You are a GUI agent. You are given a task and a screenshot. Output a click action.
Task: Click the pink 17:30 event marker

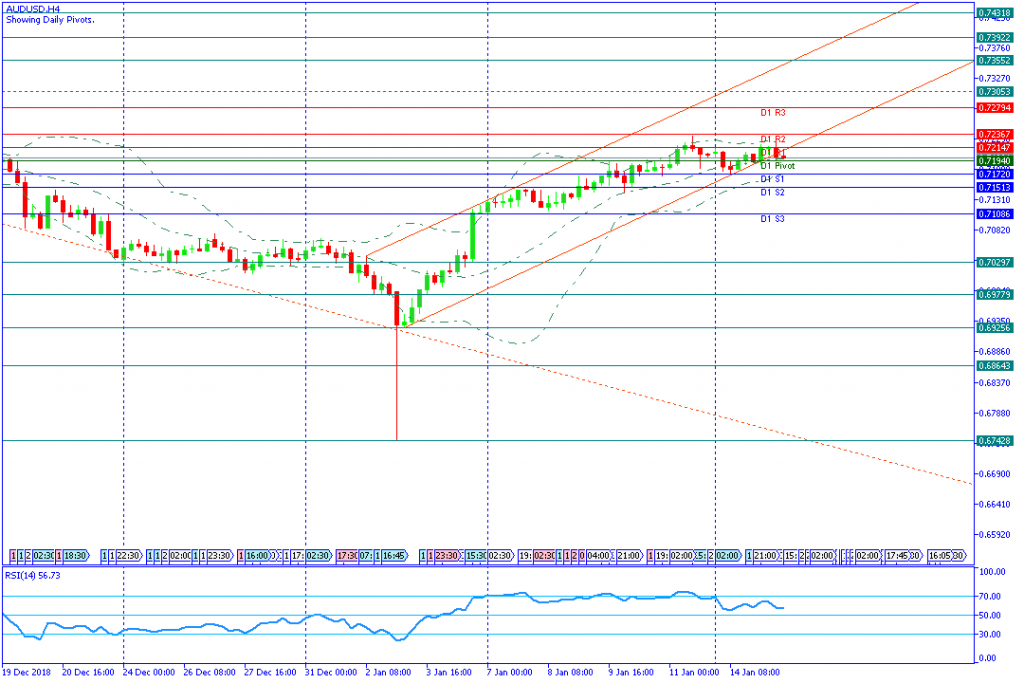(346, 553)
